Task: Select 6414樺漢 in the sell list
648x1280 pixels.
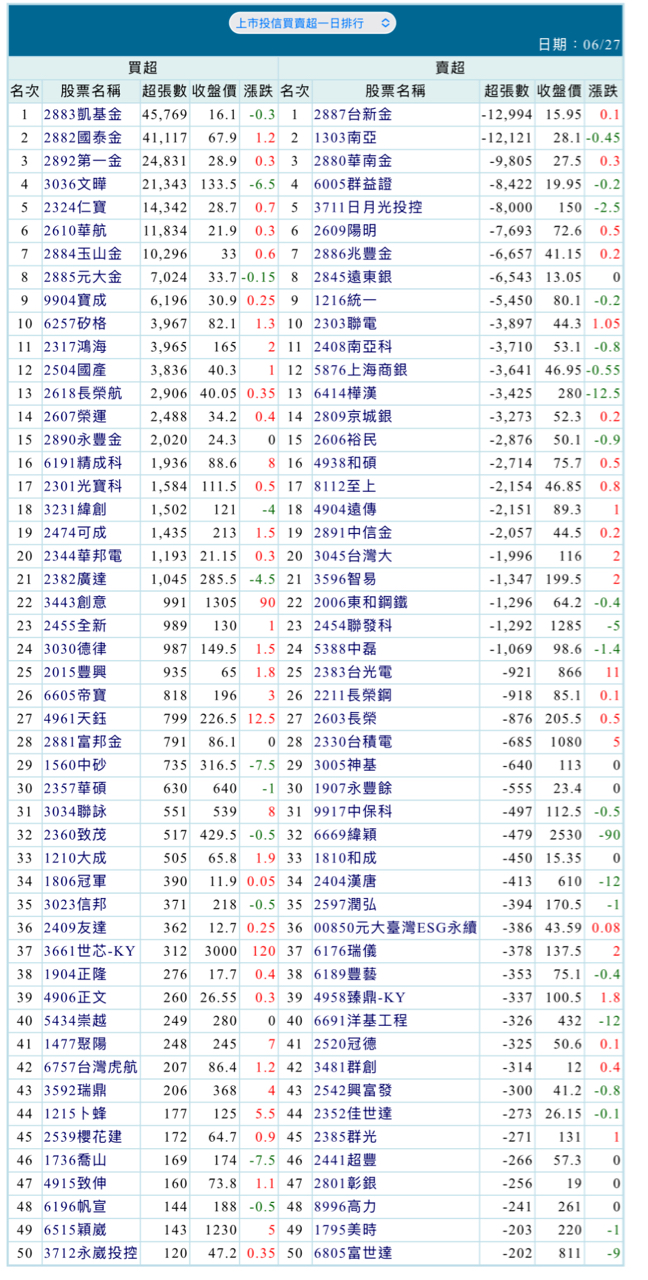Action: 345,393
